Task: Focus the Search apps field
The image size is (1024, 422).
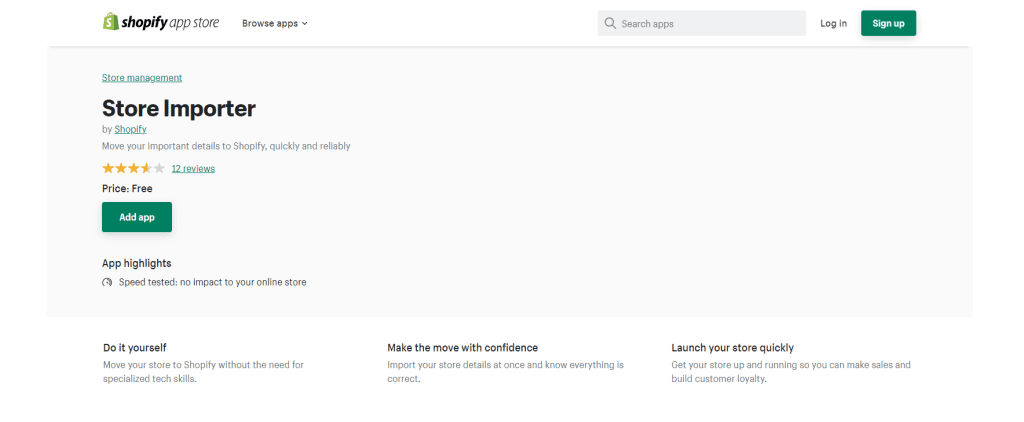Action: click(701, 24)
